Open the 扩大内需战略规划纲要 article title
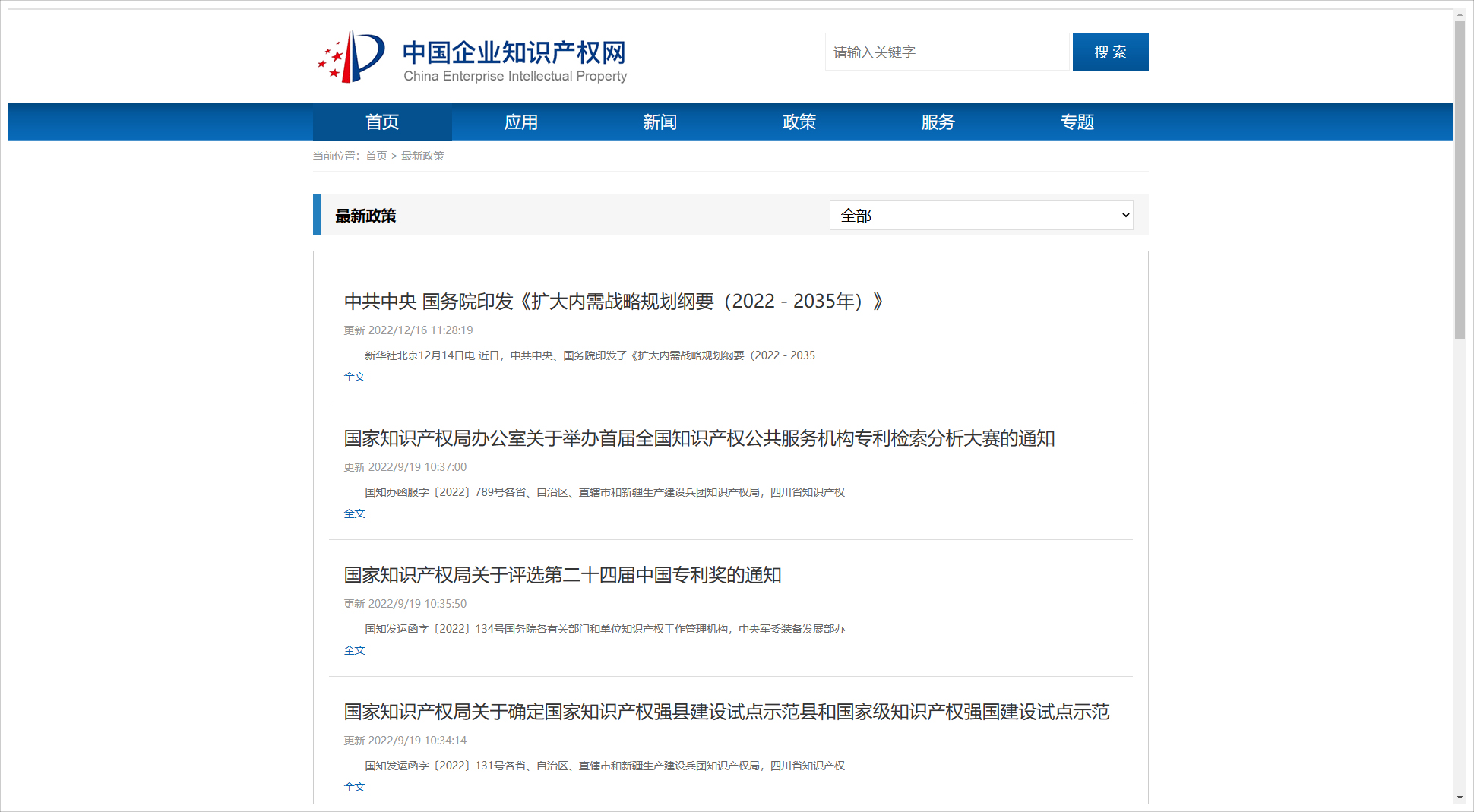This screenshot has height=812, width=1474. [x=613, y=302]
